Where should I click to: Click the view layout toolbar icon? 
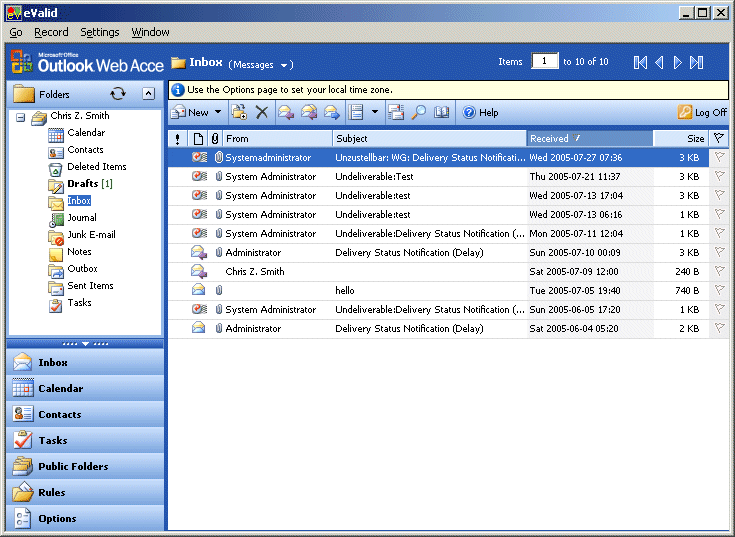[x=356, y=112]
